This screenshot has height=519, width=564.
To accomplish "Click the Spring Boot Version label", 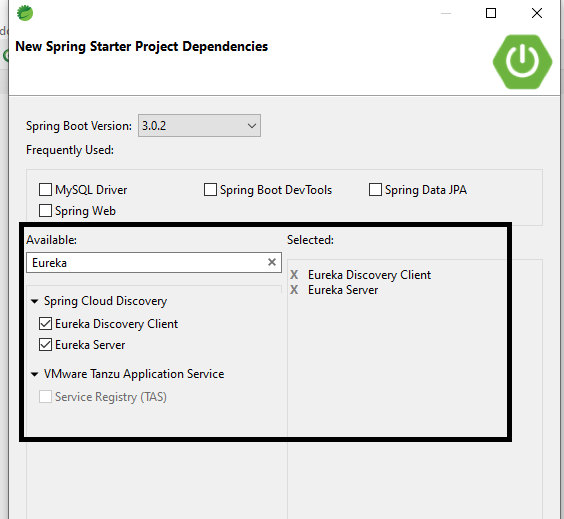I will [79, 126].
